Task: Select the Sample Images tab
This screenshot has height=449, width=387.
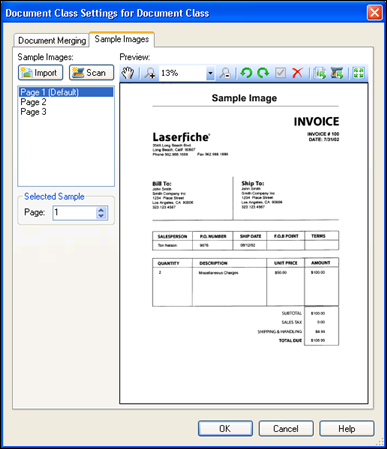Action: [x=122, y=39]
